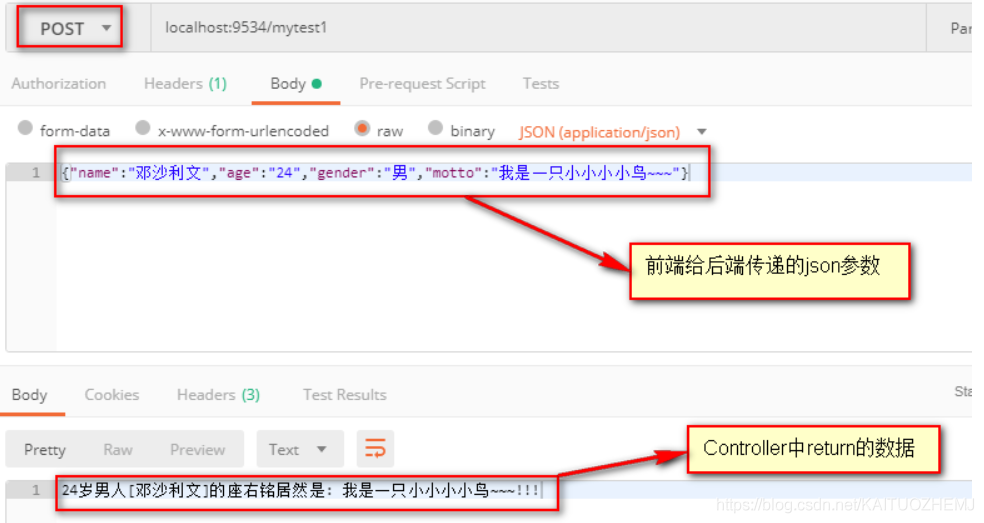The image size is (984, 523).
Task: Click the response text line with 24岁男人
Action: click(300, 490)
